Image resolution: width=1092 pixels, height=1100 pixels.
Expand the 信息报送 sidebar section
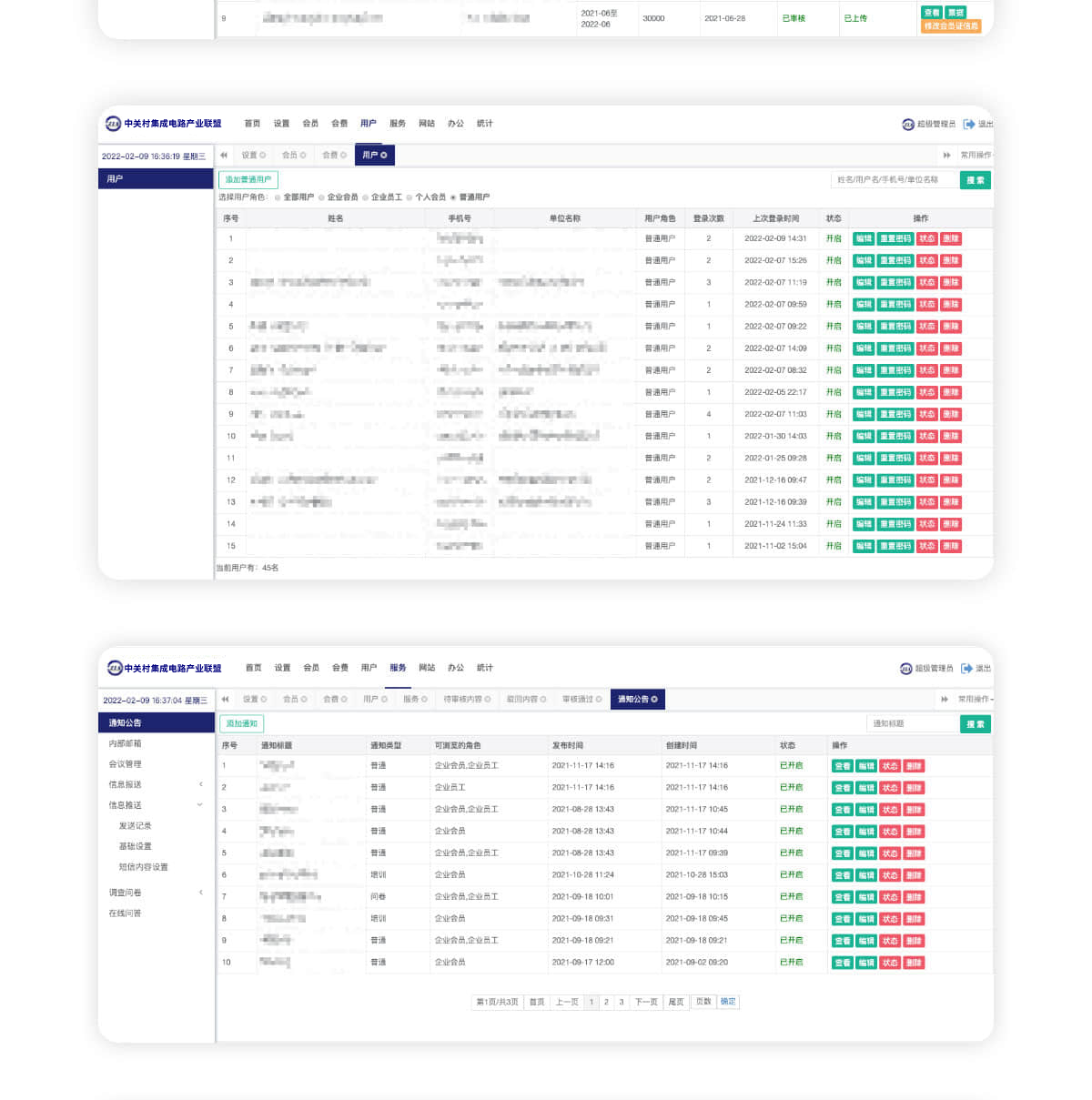[x=201, y=784]
